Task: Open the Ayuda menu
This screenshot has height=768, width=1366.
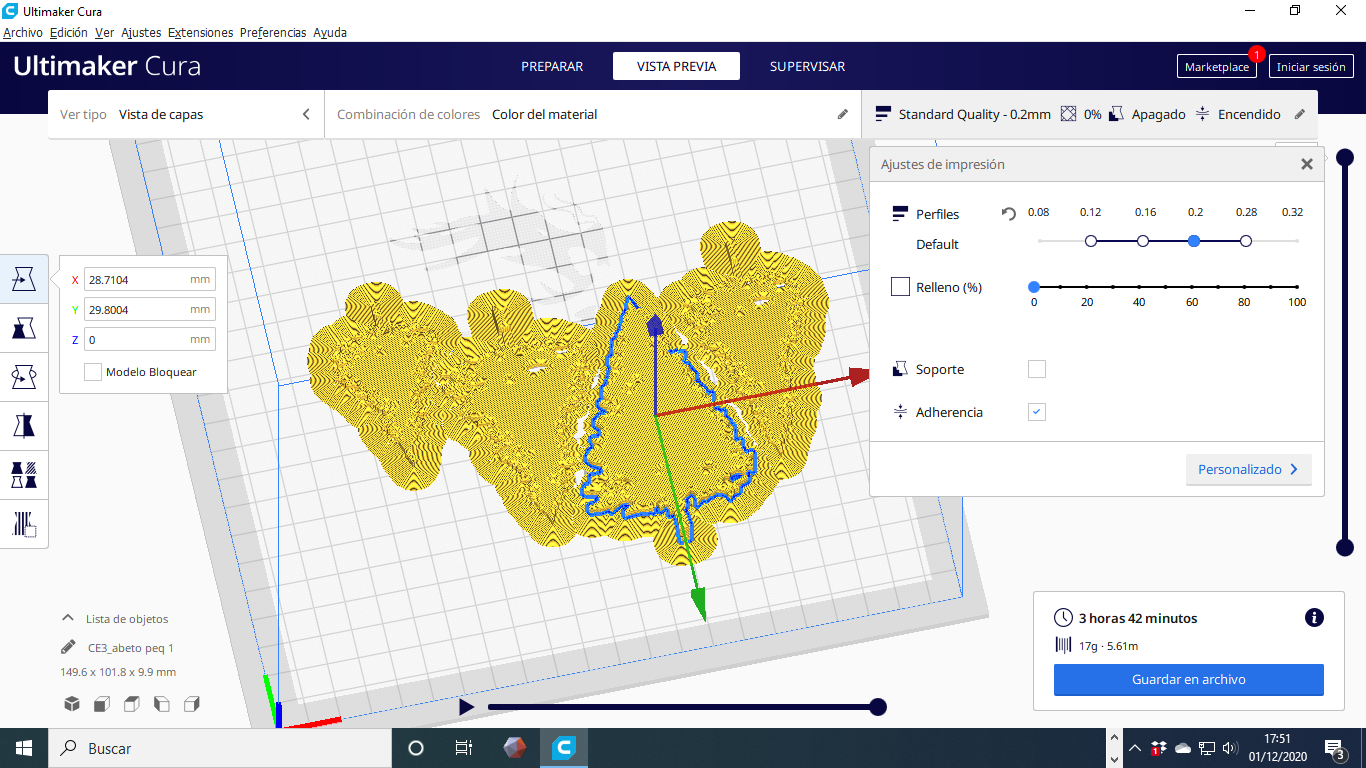Action: tap(330, 32)
